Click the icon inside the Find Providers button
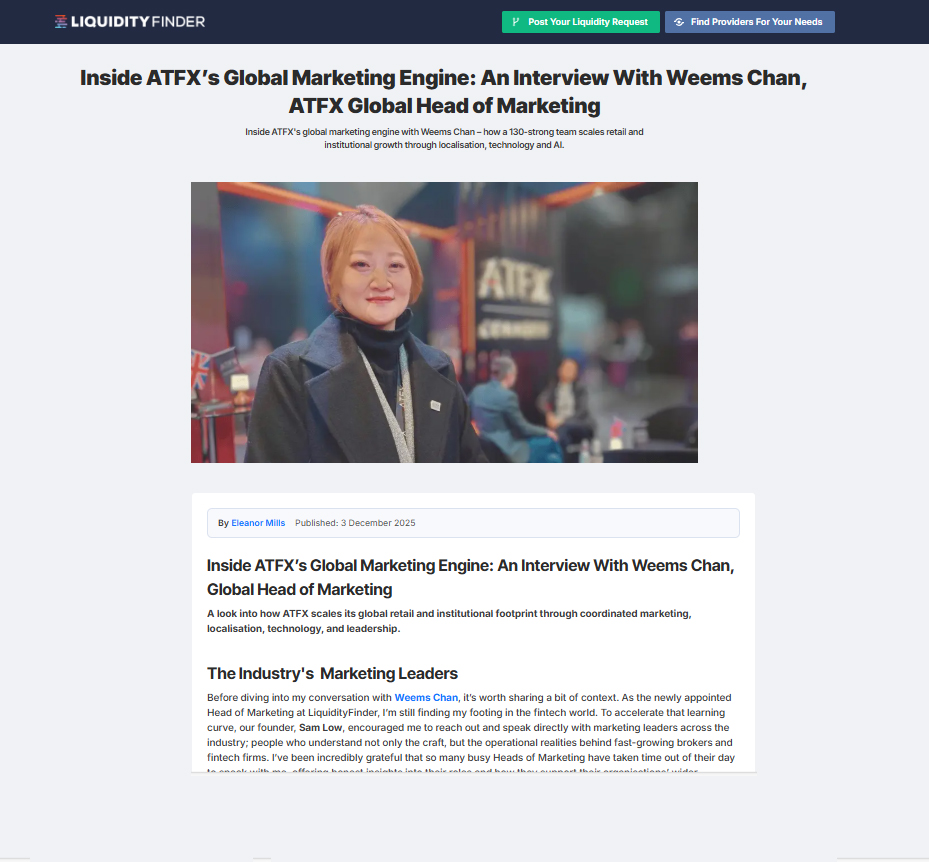The width and height of the screenshot is (929, 862). pos(679,22)
